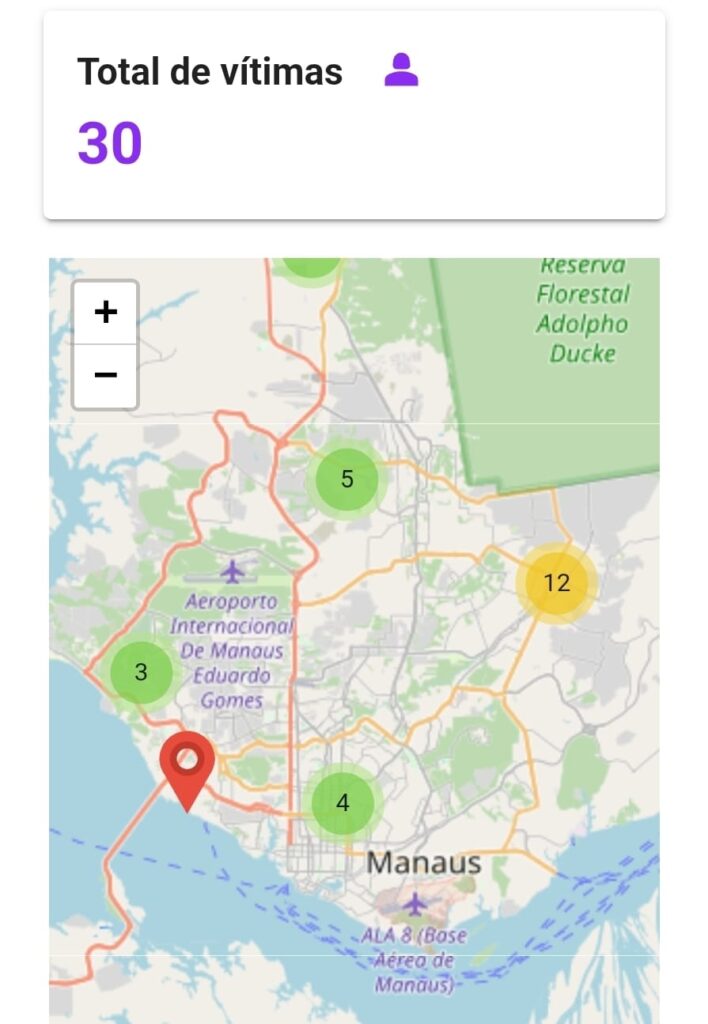Zoom in on the map

pyautogui.click(x=105, y=313)
